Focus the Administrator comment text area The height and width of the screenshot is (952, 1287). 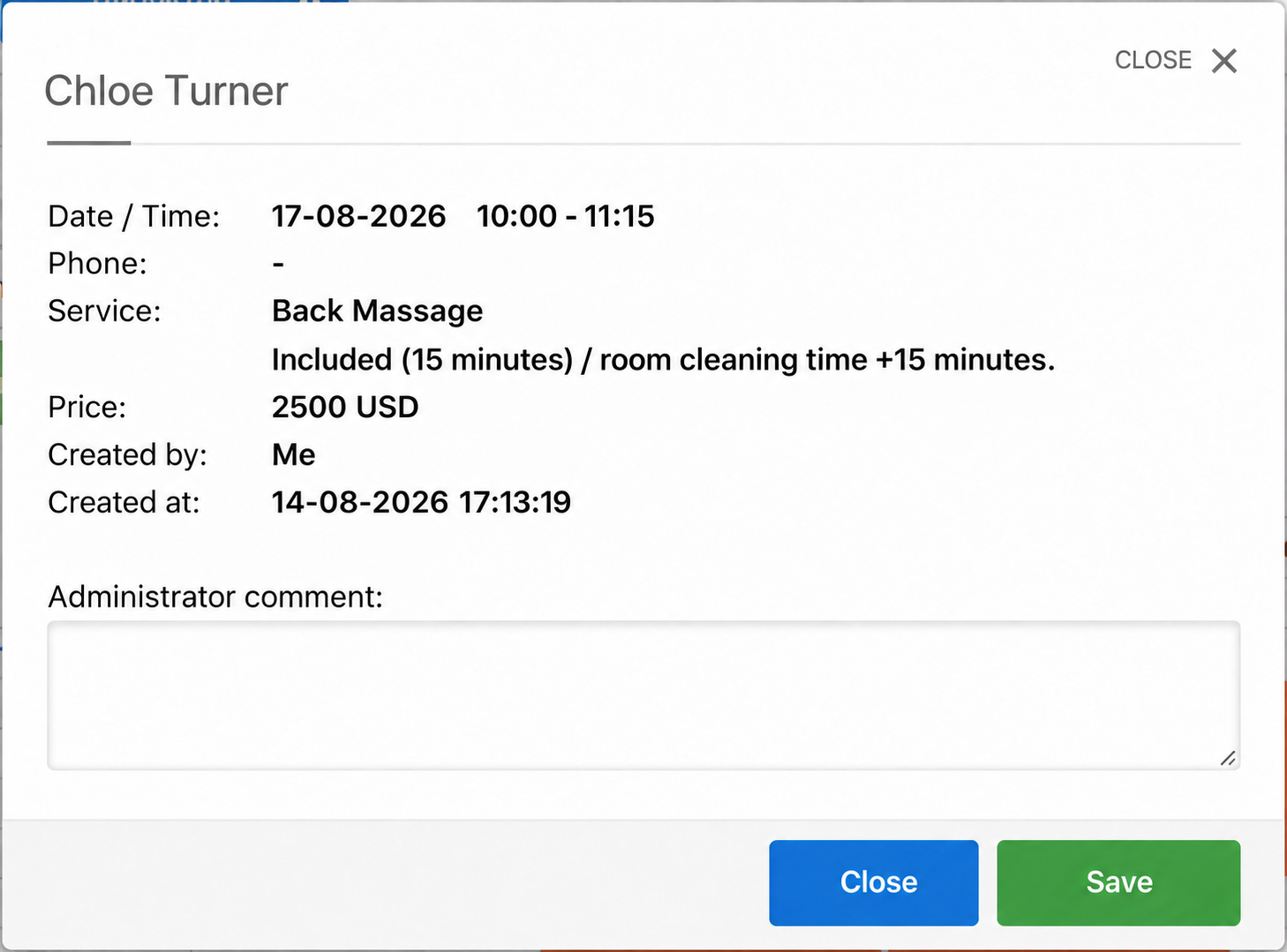coord(643,695)
